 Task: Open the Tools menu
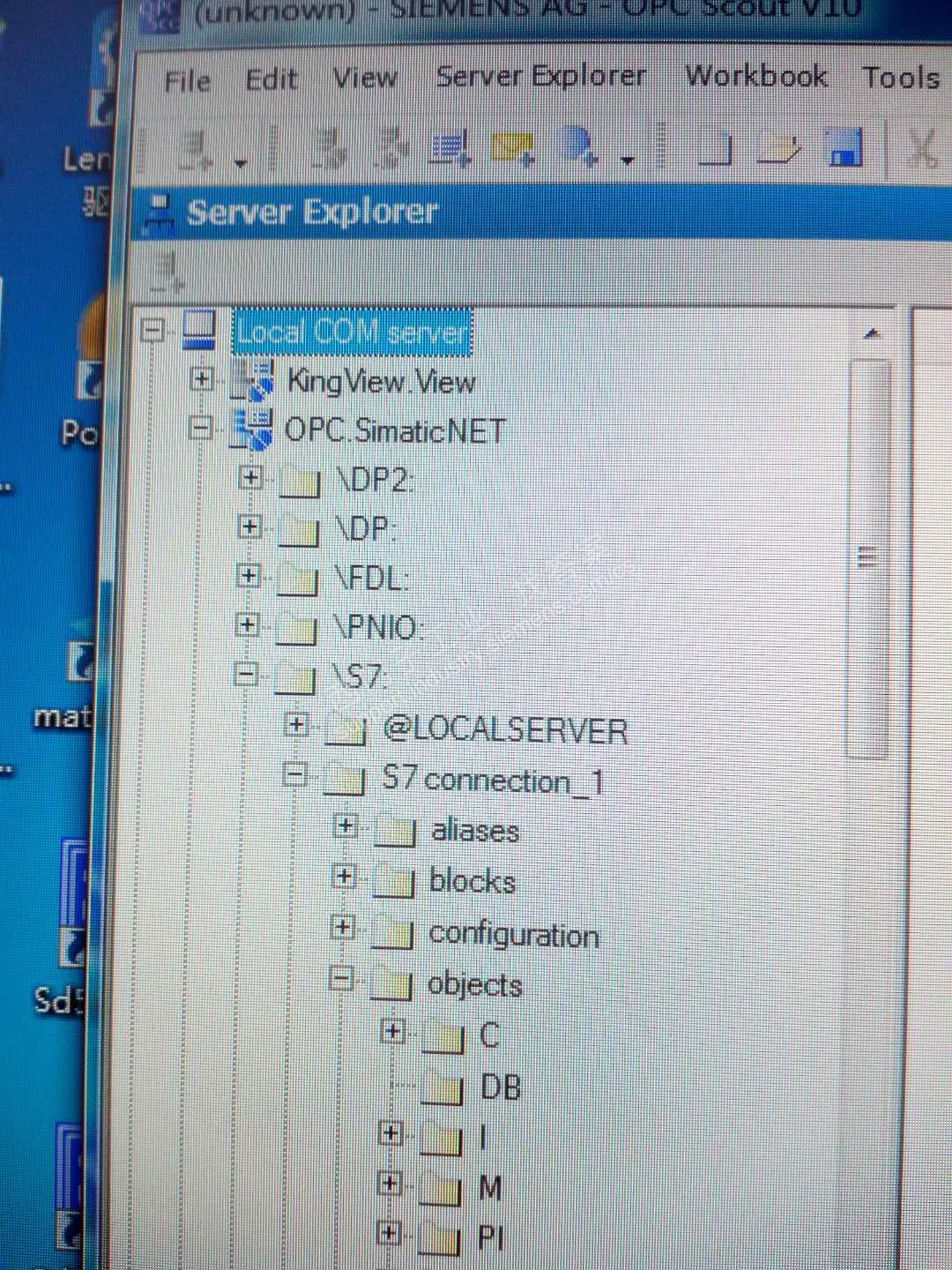[901, 78]
